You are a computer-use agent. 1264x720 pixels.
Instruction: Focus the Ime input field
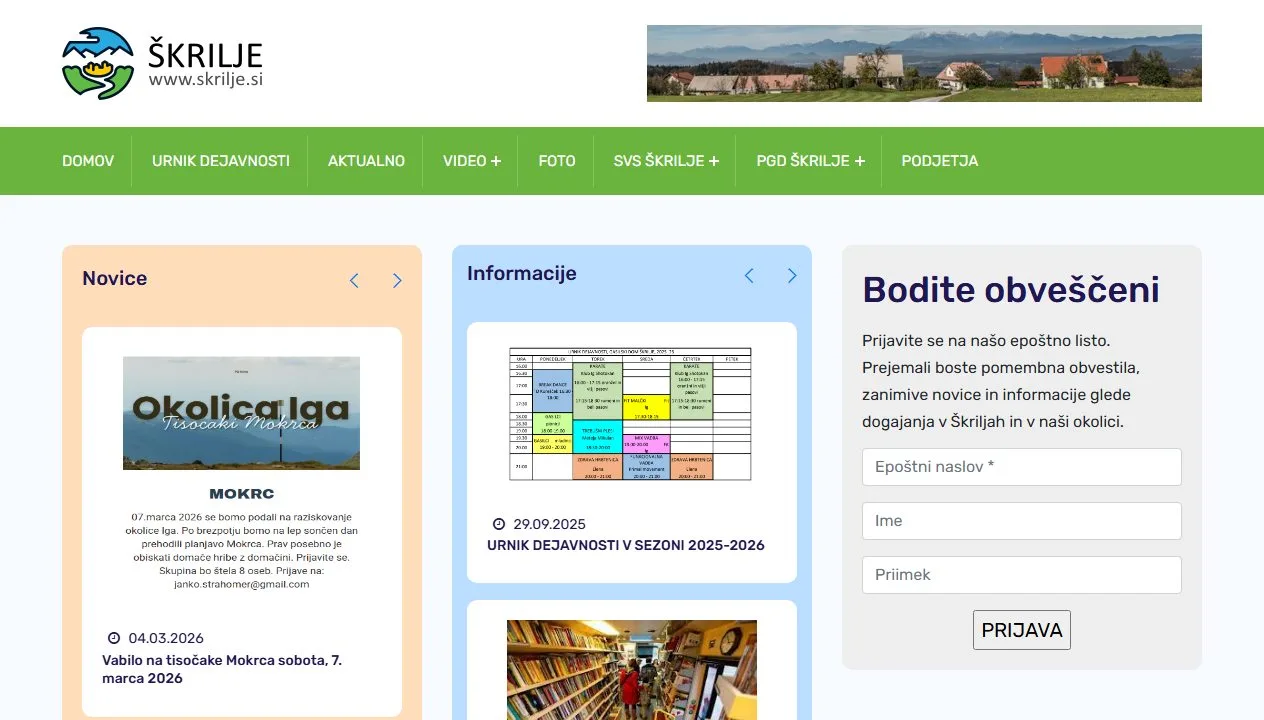point(1021,521)
